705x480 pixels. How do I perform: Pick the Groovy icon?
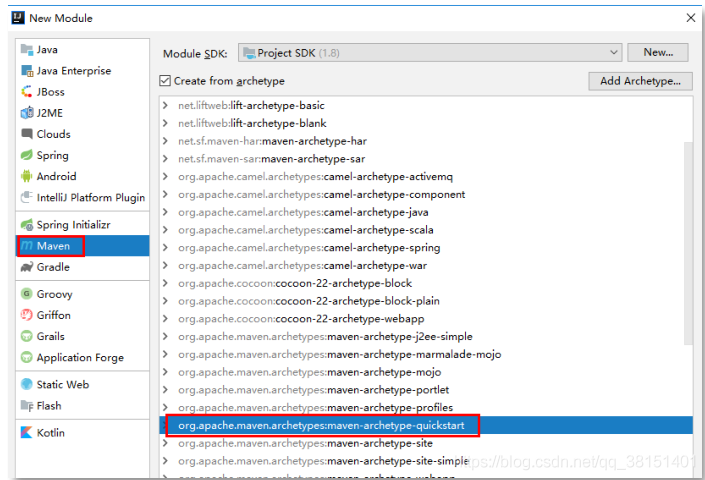pyautogui.click(x=27, y=294)
